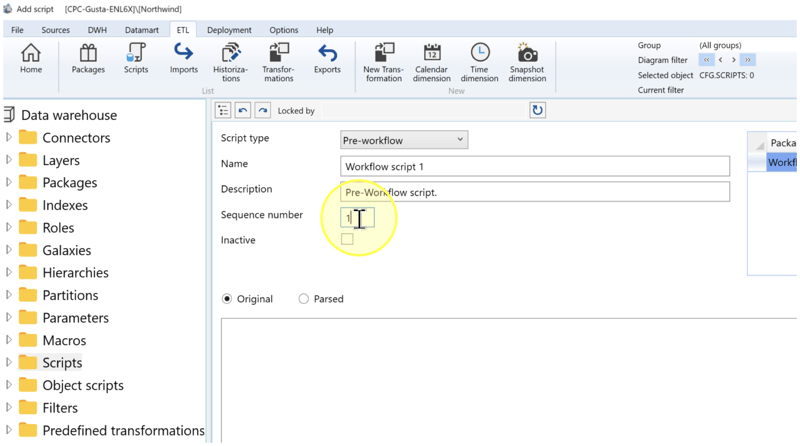Click the refresh button next to Locked by
800x446 pixels.
click(537, 110)
